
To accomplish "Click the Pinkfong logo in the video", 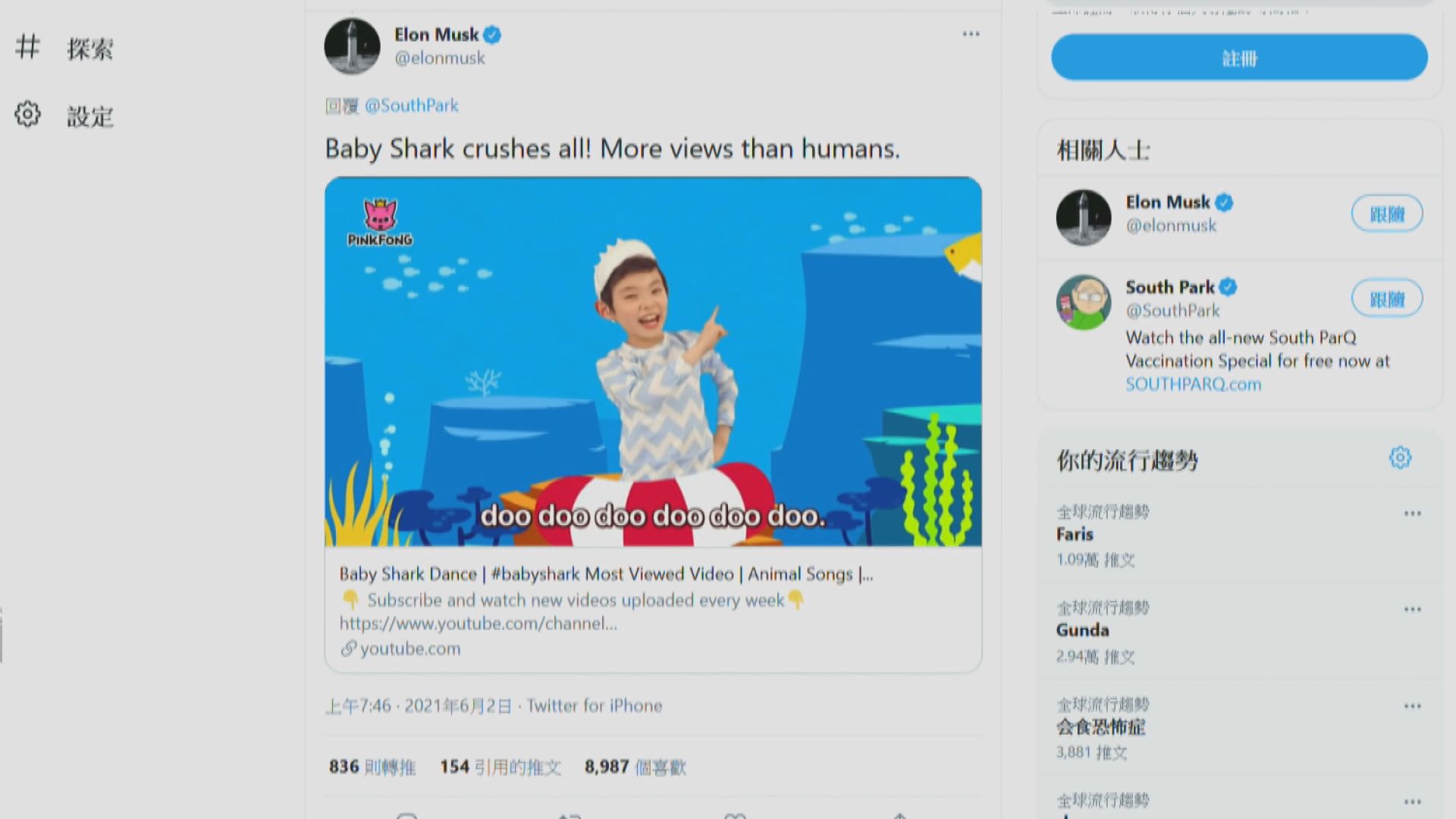I will pos(380,222).
